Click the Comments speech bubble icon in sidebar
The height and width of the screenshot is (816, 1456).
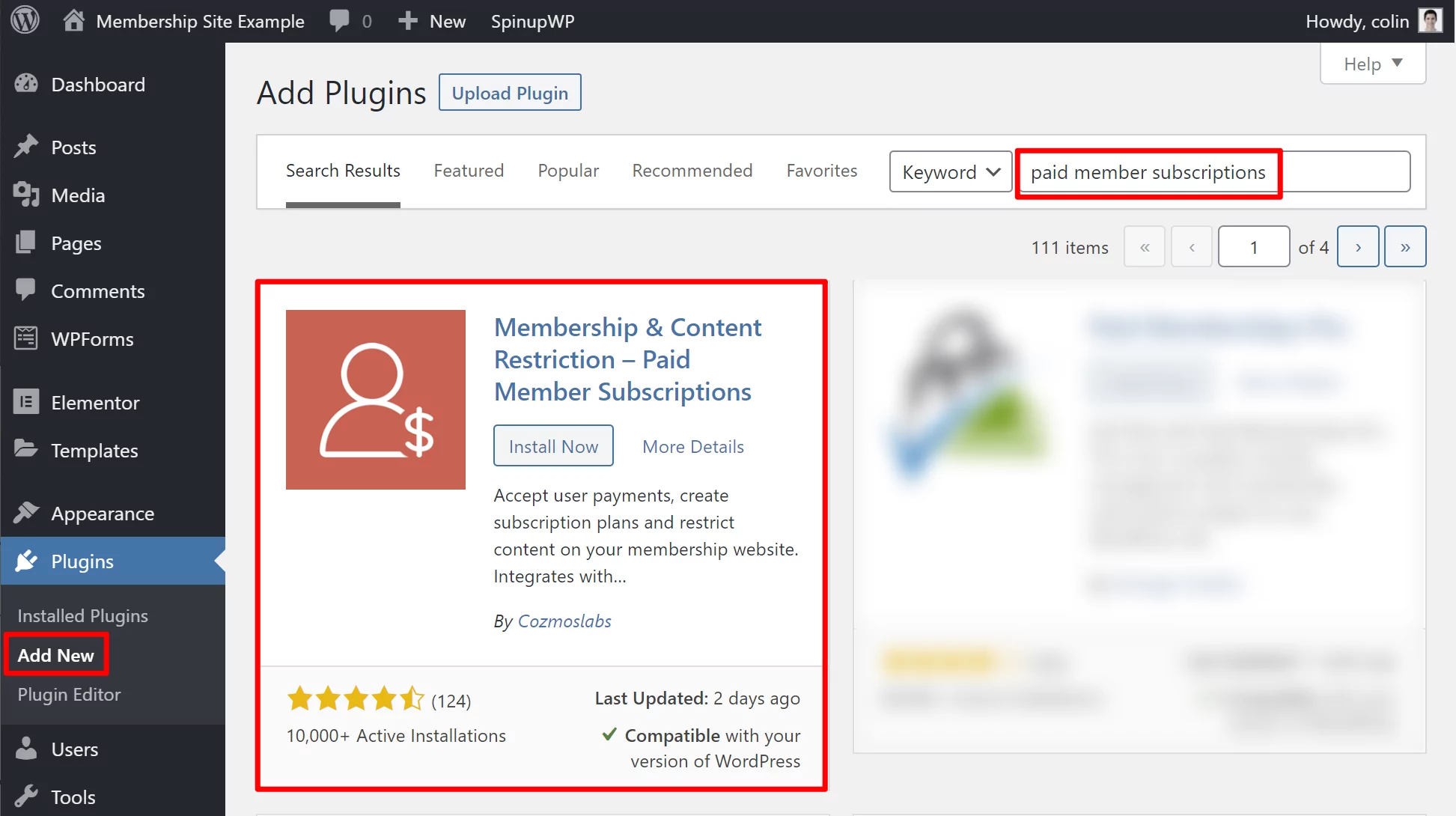point(26,290)
